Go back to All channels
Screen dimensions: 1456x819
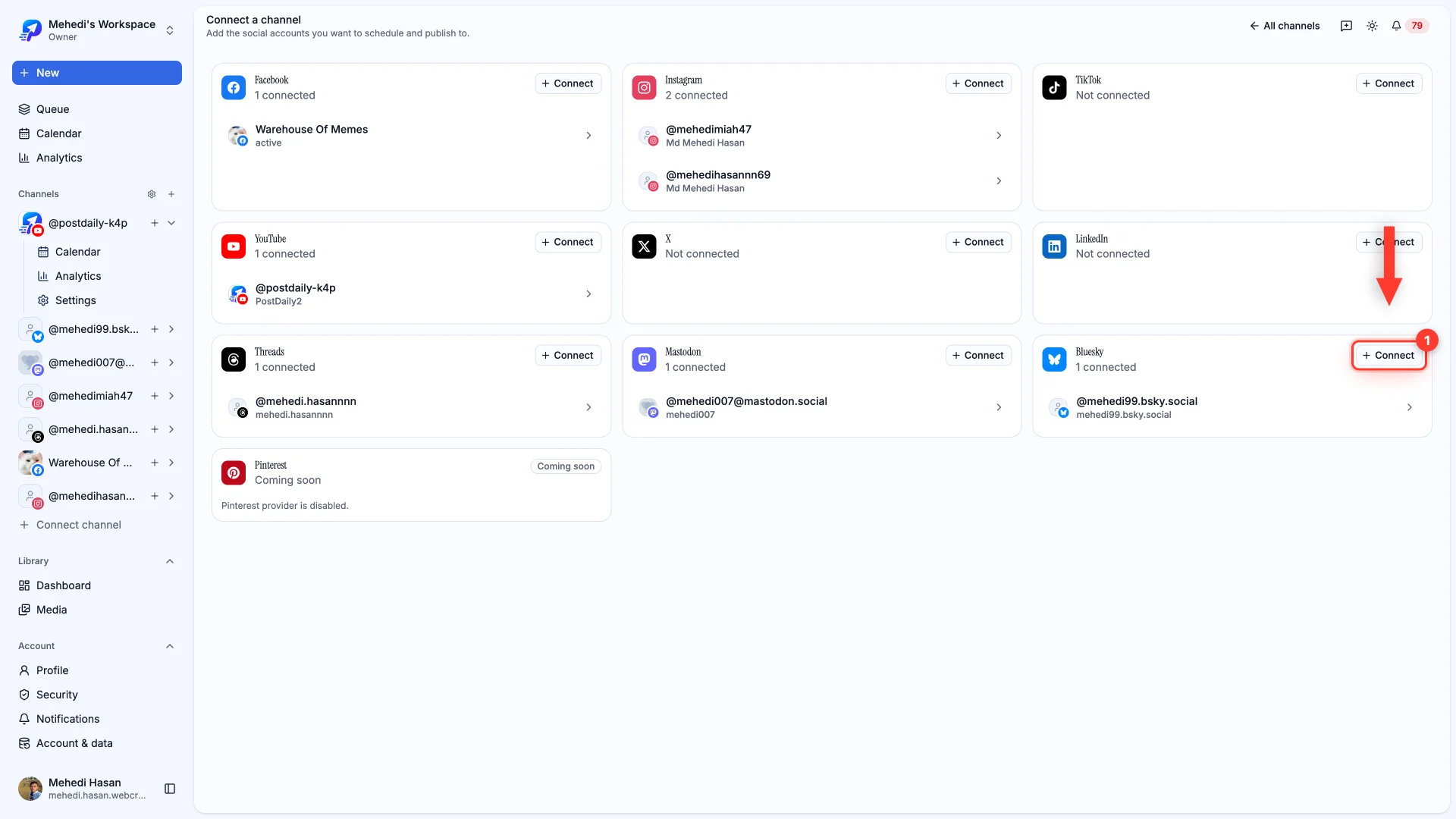[1285, 26]
